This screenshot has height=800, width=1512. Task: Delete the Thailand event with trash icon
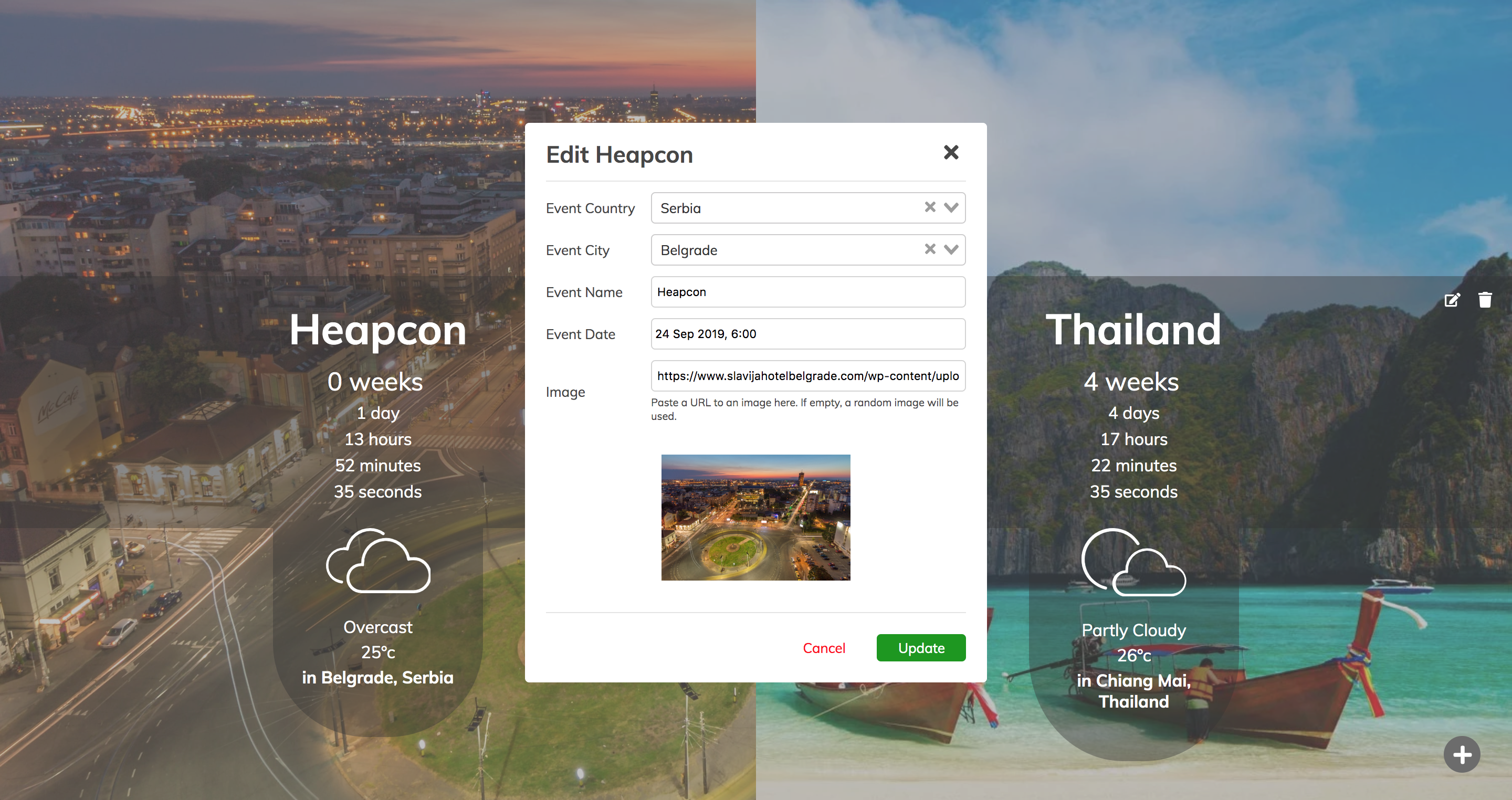pyautogui.click(x=1485, y=300)
